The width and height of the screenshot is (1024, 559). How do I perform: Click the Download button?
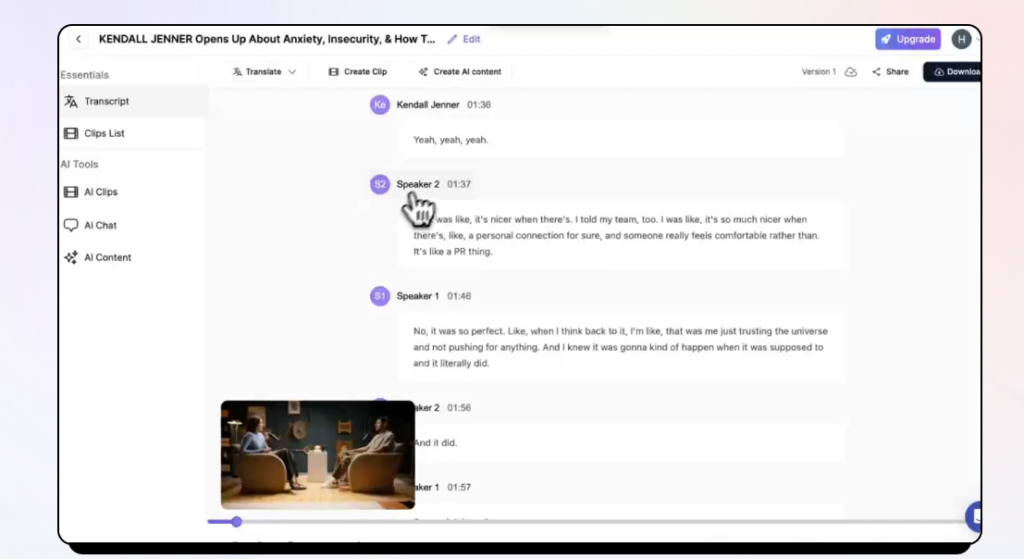952,72
